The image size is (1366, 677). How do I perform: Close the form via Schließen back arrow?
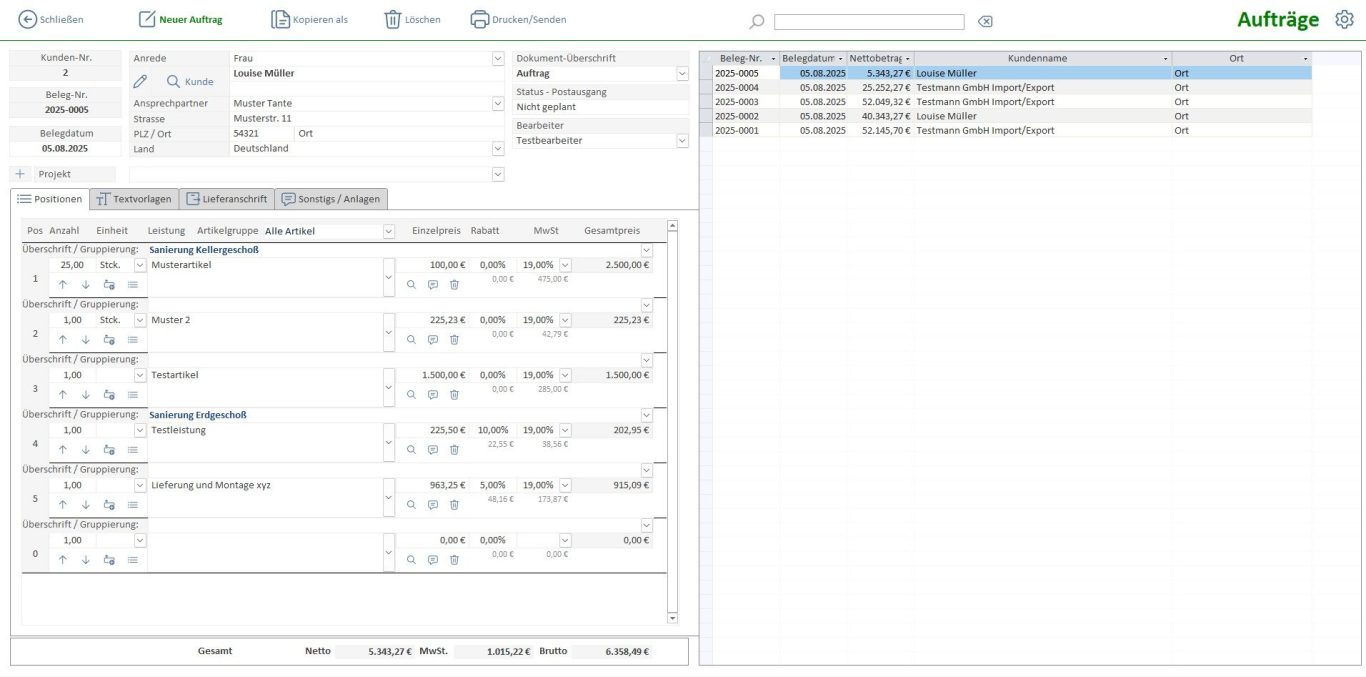27,19
